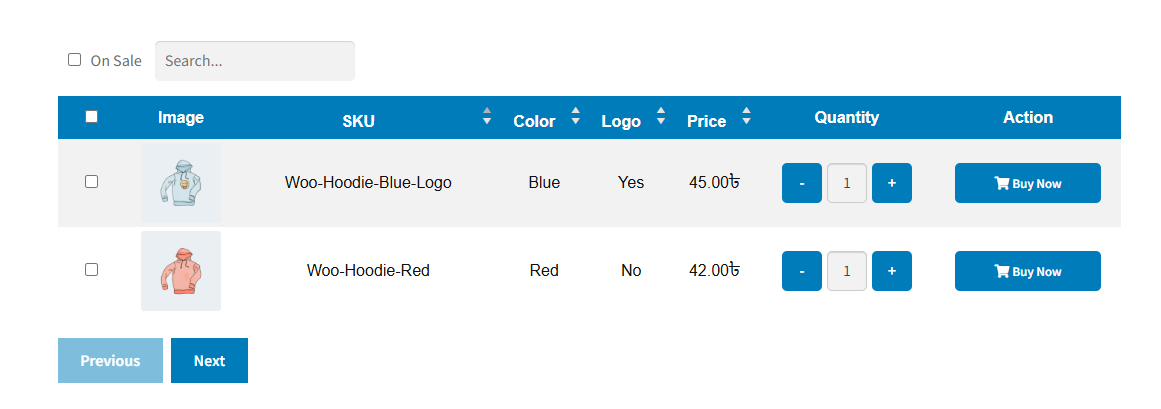The width and height of the screenshot is (1161, 409).
Task: Focus the Search input field
Action: (254, 61)
